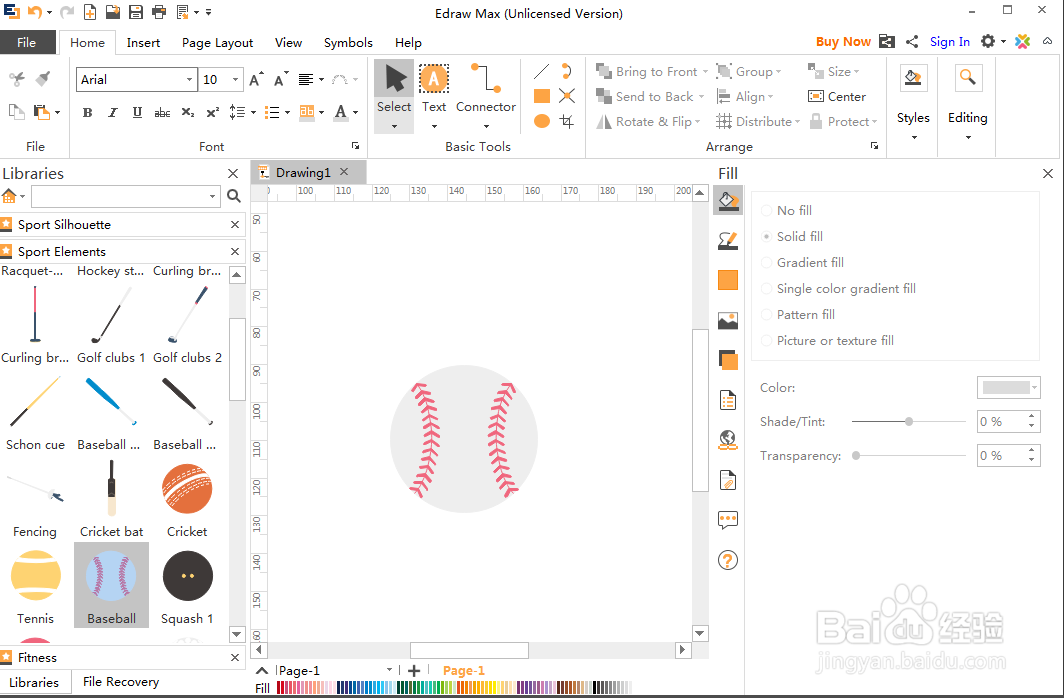Viewport: 1064px width, 698px height.
Task: Switch to the Insert tab
Action: click(143, 42)
